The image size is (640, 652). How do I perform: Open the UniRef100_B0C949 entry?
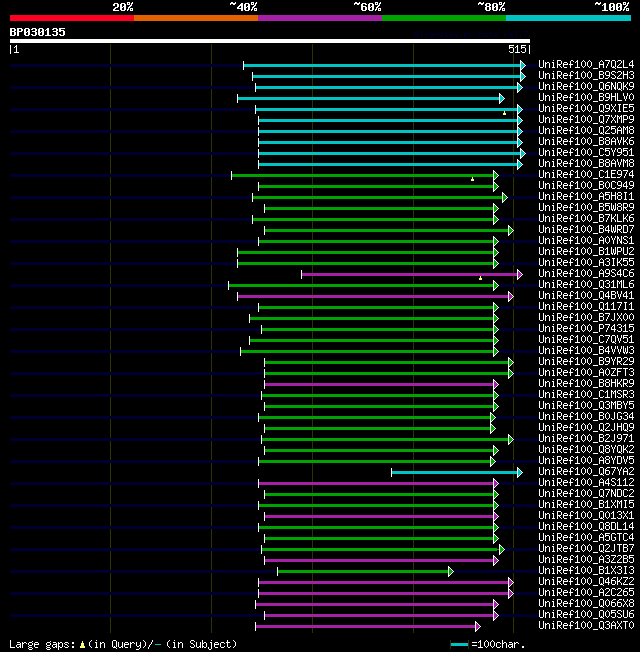[586, 185]
